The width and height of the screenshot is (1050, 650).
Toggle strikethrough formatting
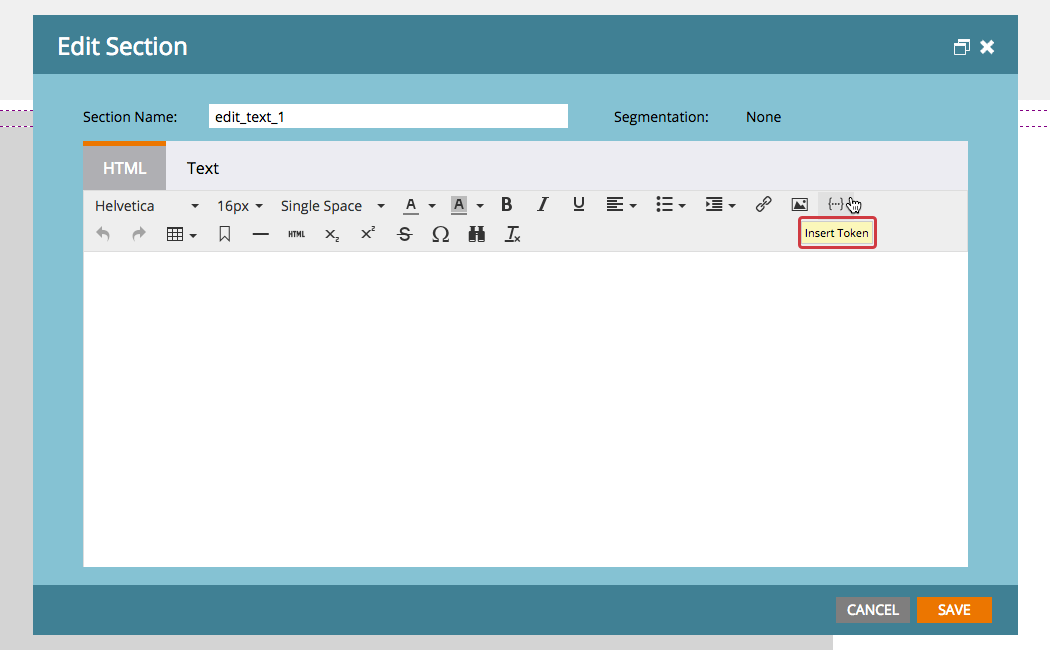pyautogui.click(x=404, y=234)
